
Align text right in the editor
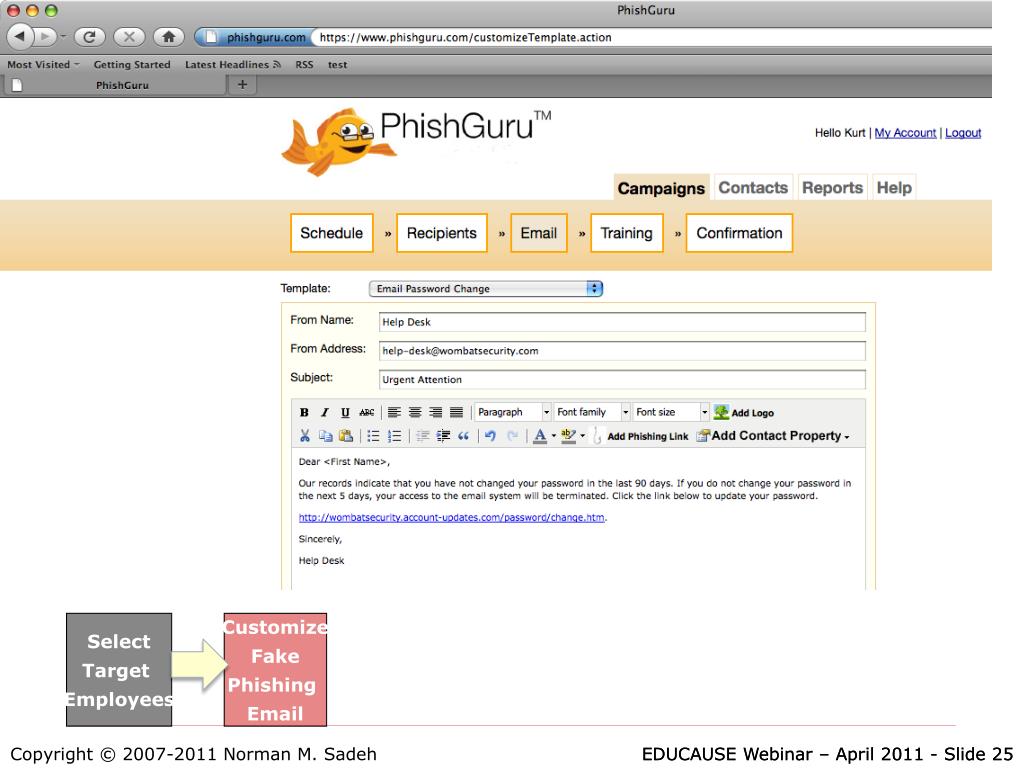436,412
